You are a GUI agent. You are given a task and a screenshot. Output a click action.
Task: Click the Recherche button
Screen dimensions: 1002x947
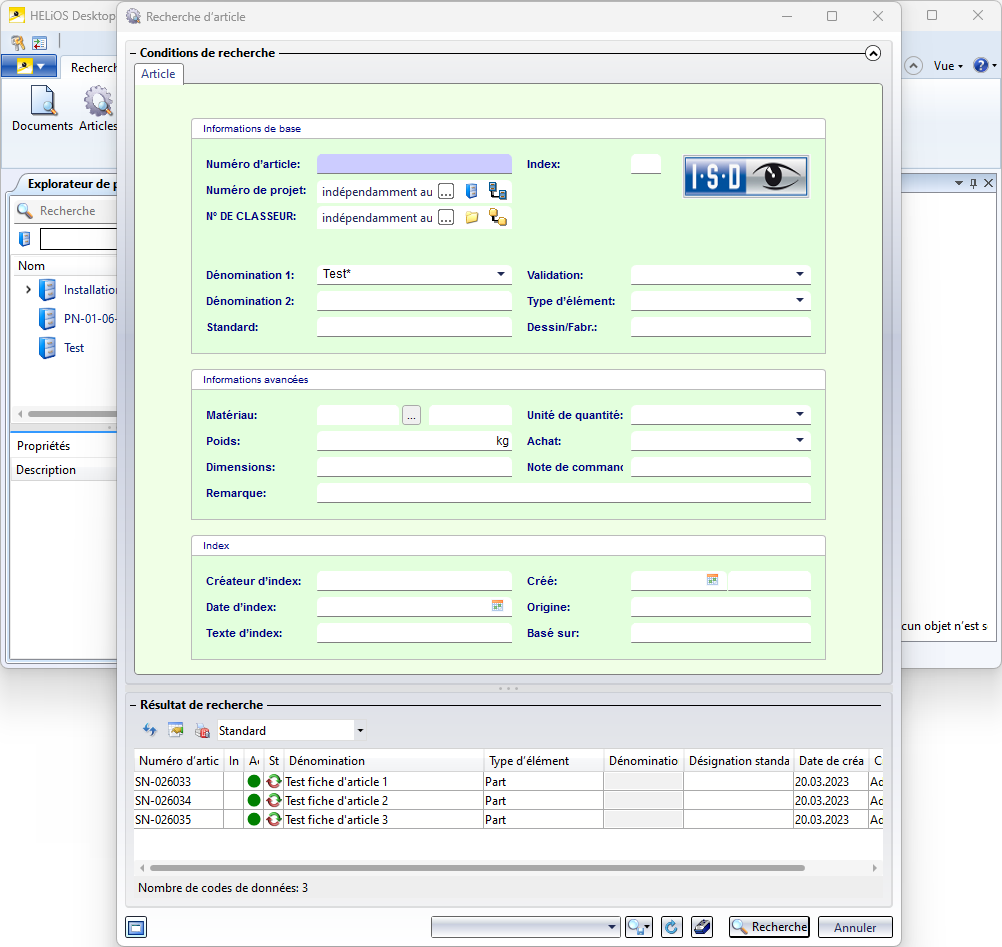(x=768, y=927)
